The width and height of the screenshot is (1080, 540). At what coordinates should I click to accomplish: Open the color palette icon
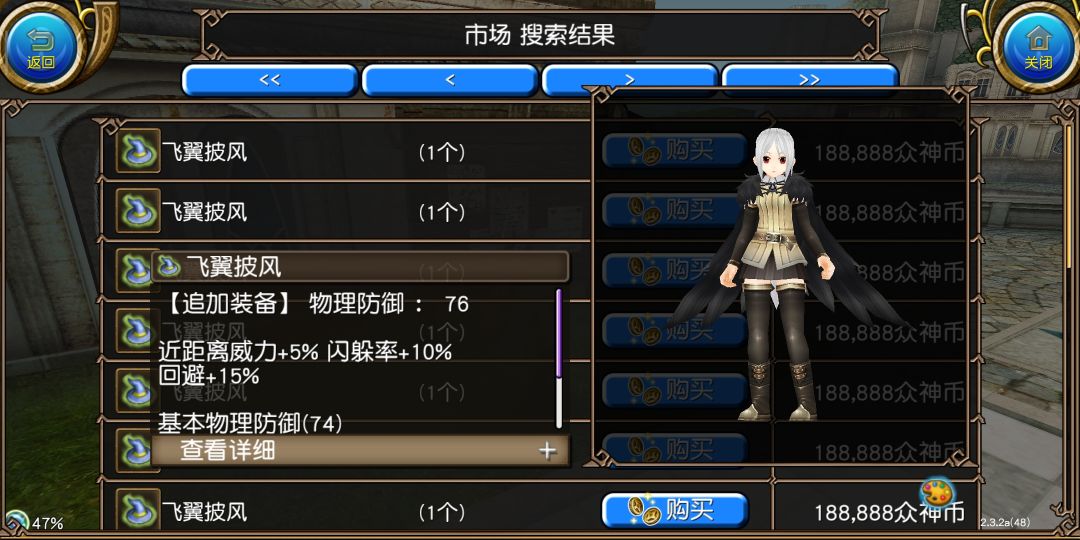click(936, 494)
